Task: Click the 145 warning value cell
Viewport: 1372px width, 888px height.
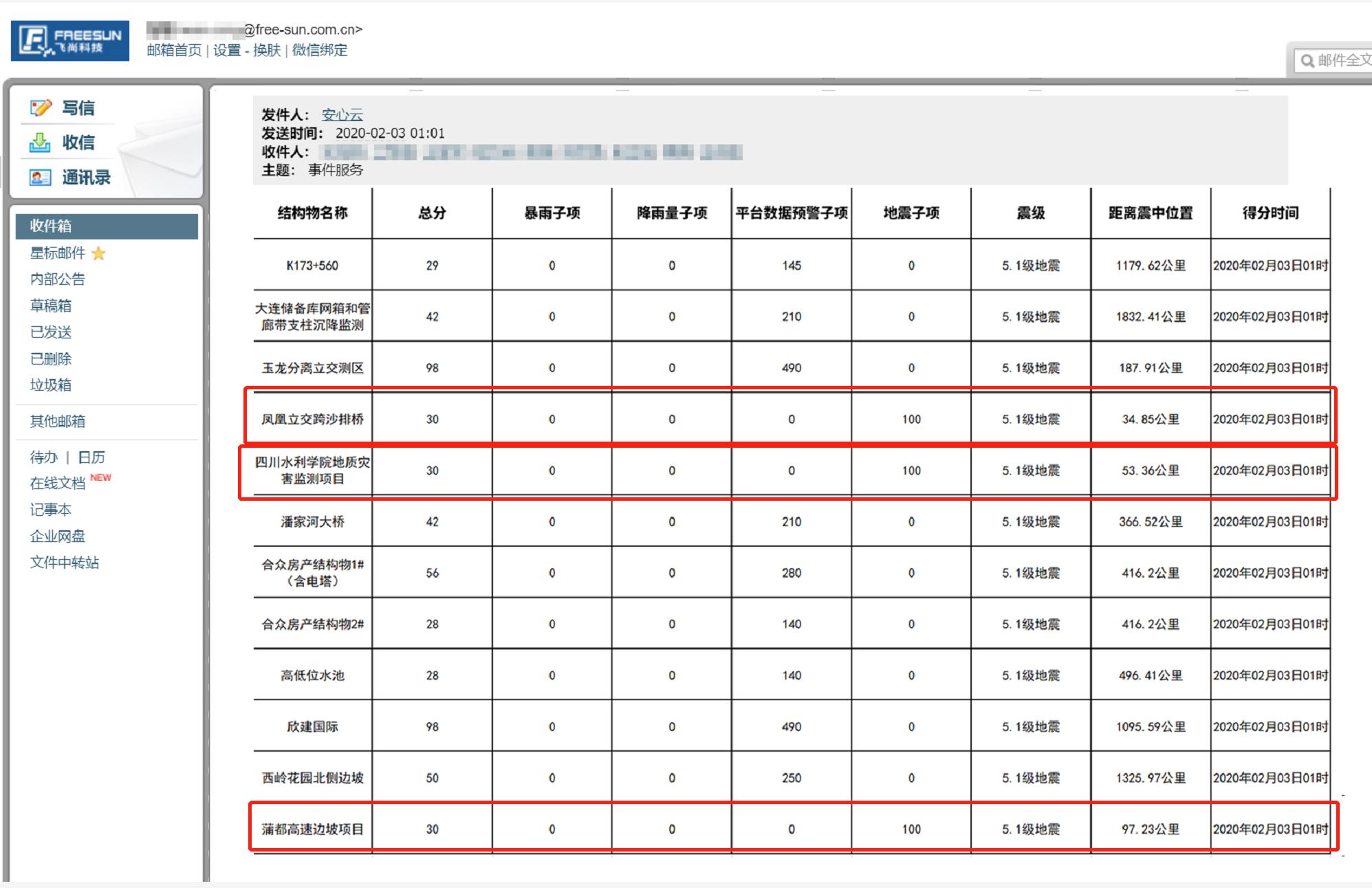Action: (792, 266)
